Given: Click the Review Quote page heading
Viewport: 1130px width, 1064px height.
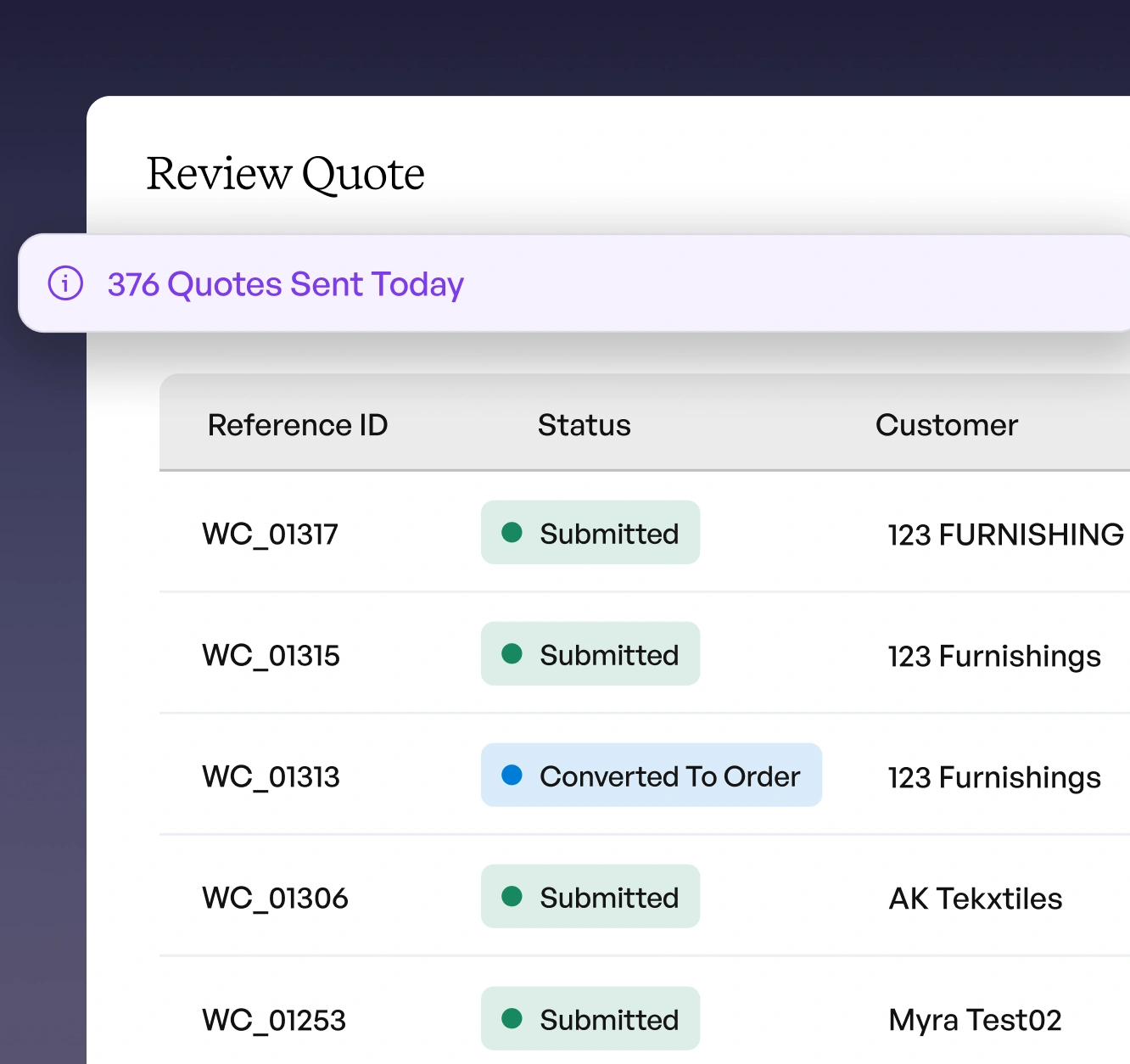Looking at the screenshot, I should point(285,174).
